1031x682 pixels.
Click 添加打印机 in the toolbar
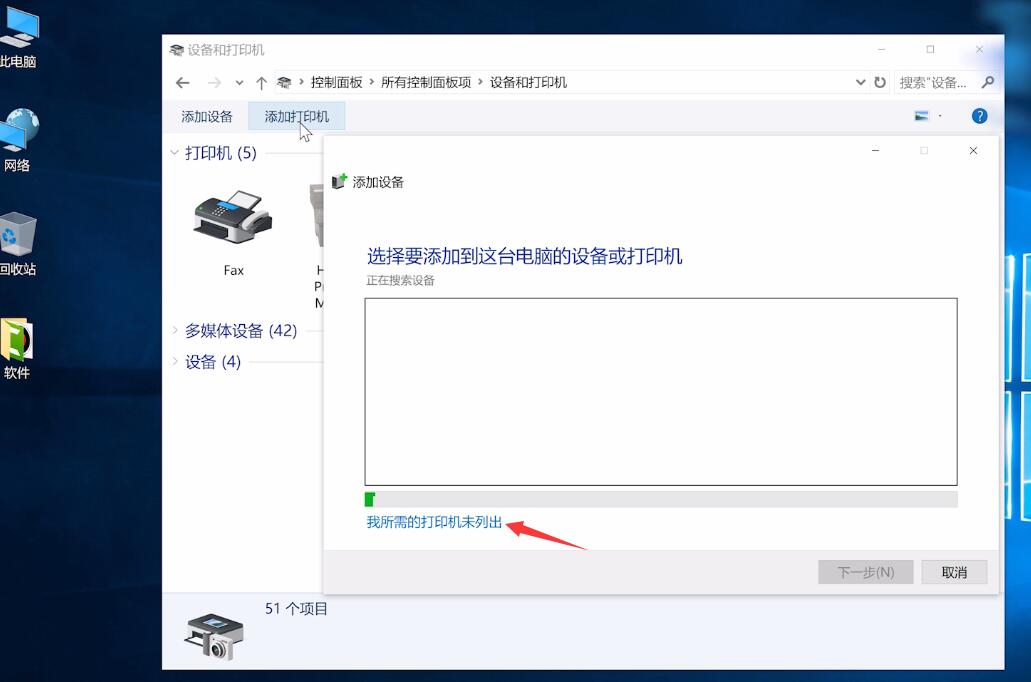296,115
